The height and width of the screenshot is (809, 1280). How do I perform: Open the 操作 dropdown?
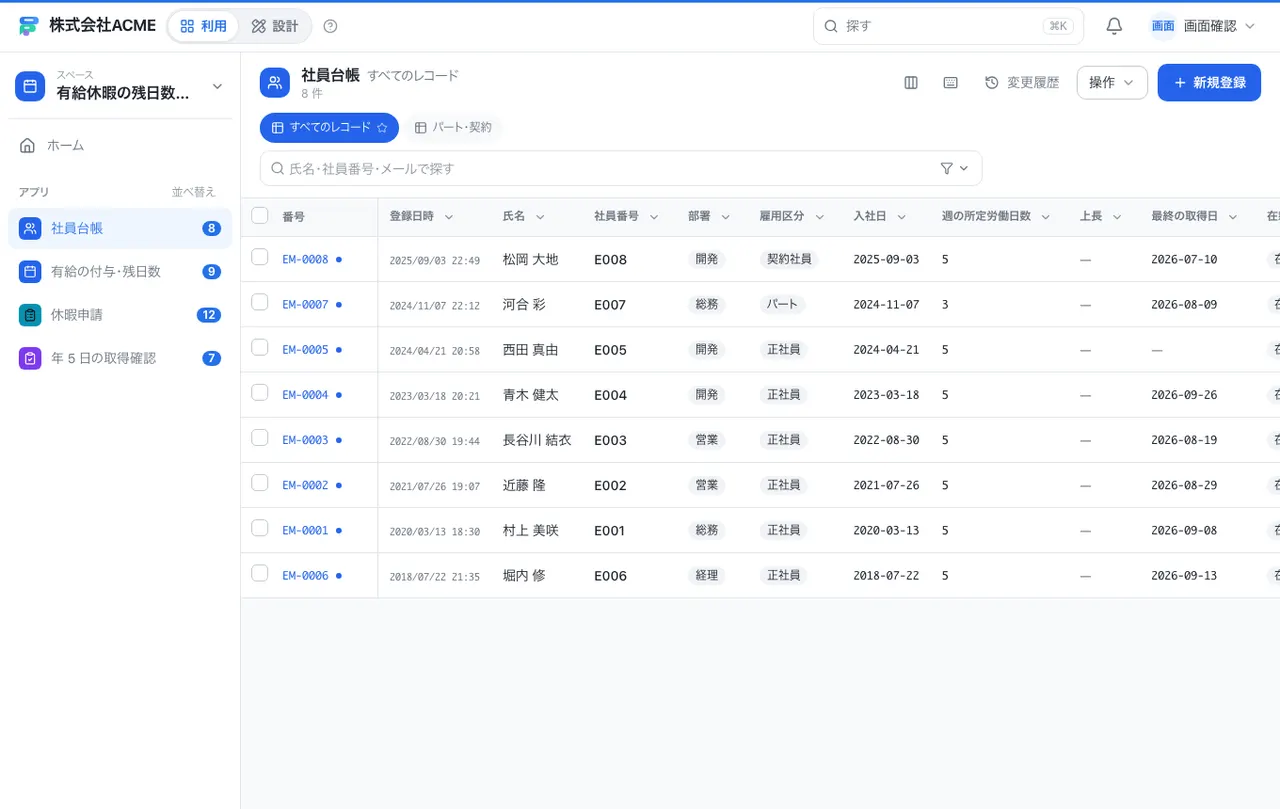1112,83
